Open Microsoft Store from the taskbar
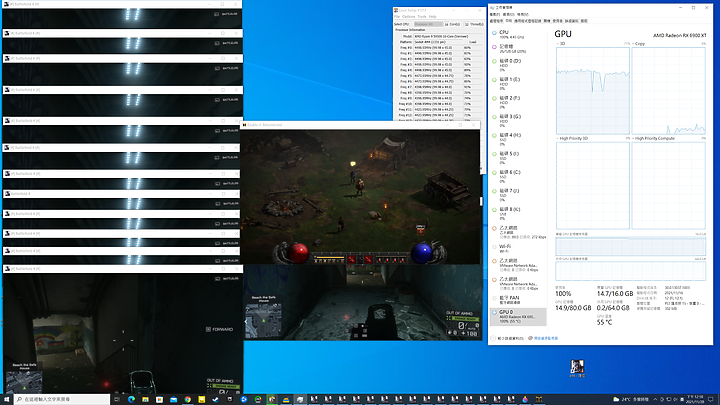This screenshot has width=720, height=405. point(159,399)
